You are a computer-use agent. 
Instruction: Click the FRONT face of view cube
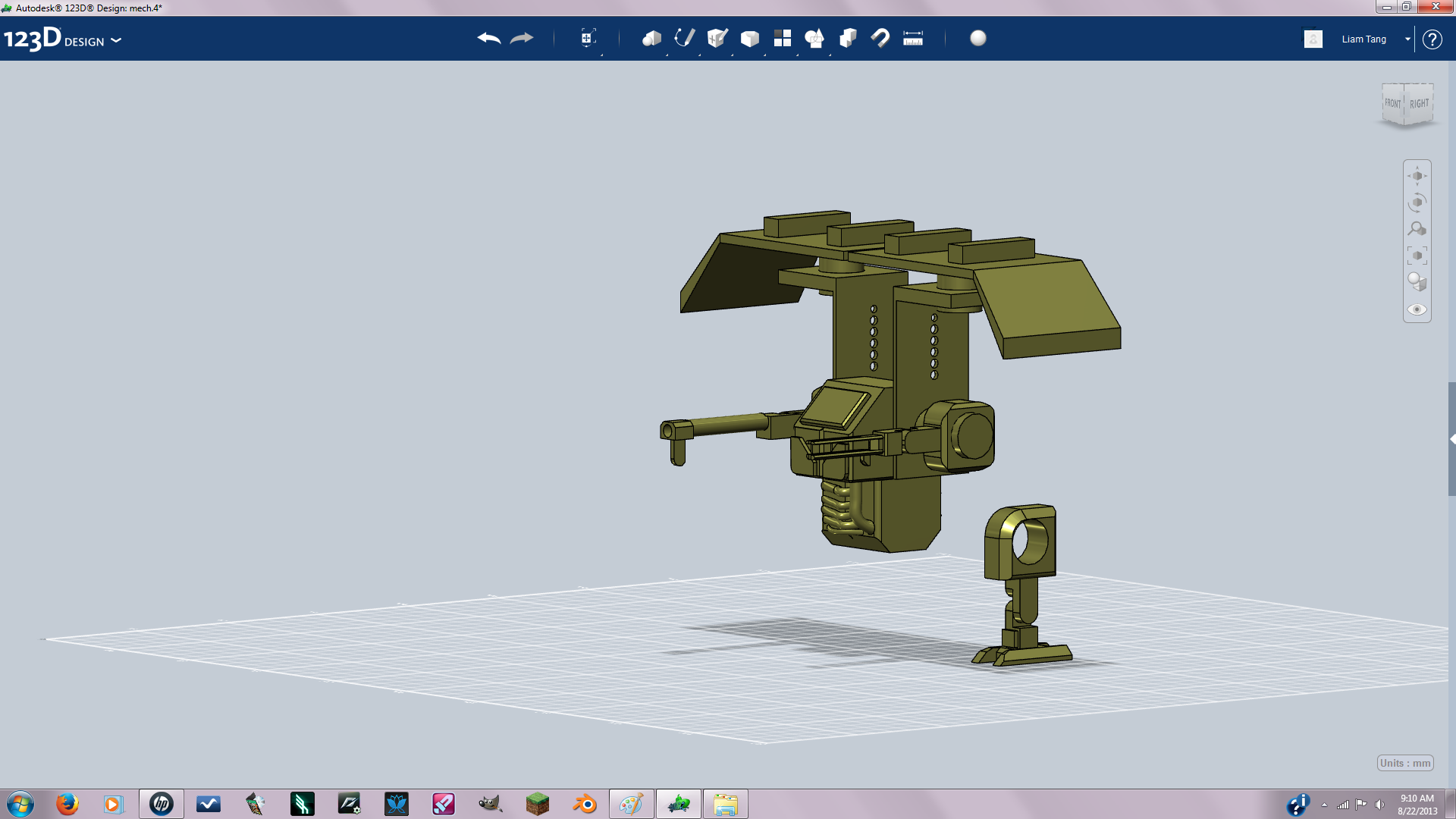(x=1393, y=104)
